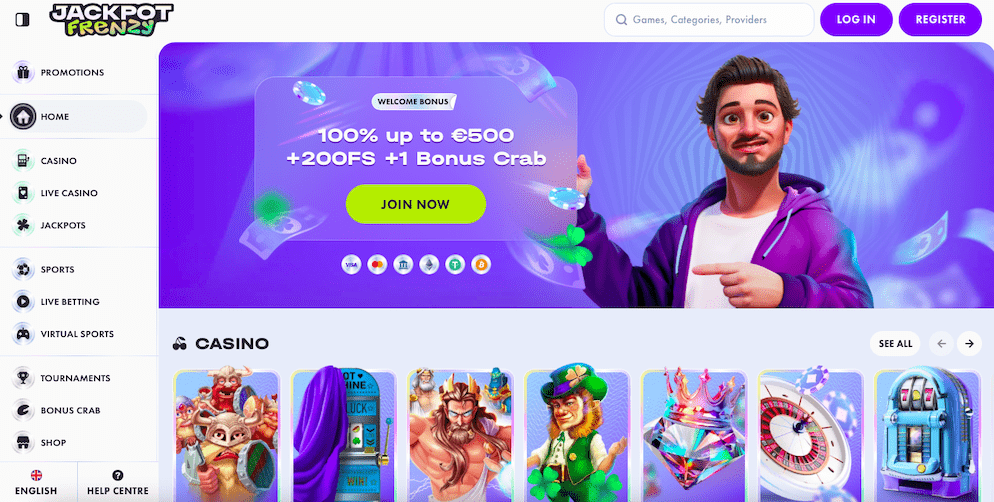Click the JOIN NOW banner button

(415, 204)
